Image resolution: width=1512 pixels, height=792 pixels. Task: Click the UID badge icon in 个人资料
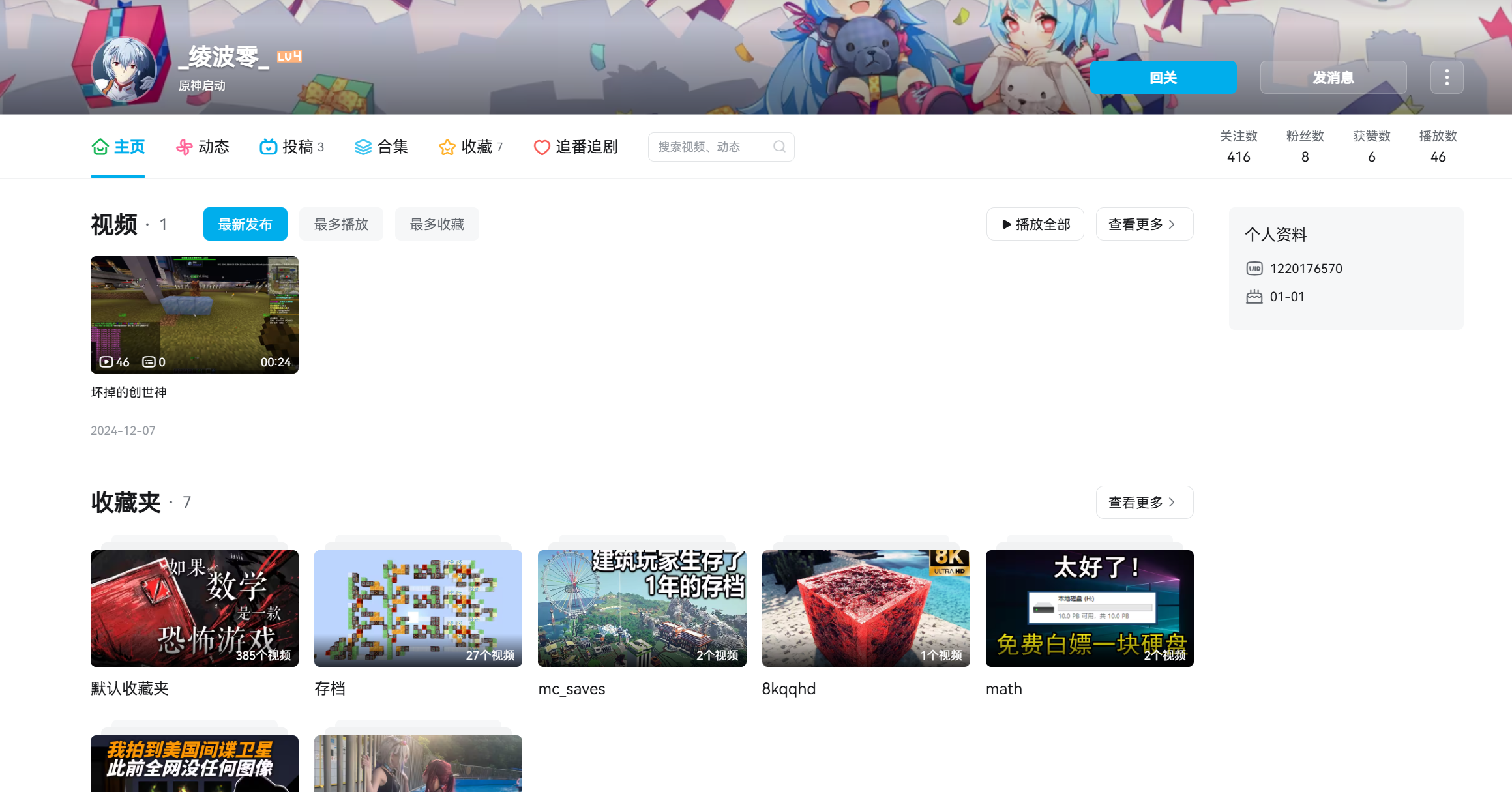(1254, 268)
